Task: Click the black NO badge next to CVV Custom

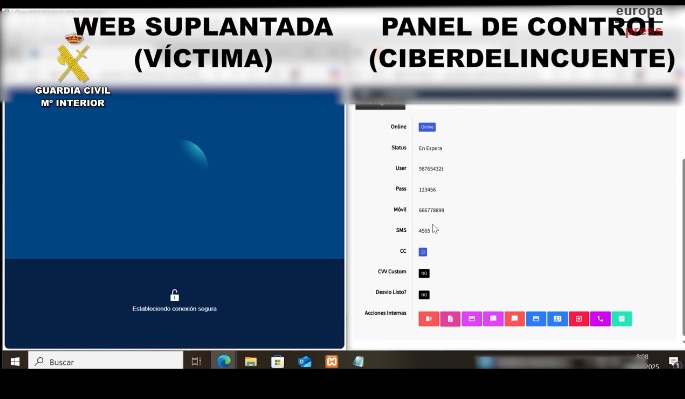Action: [424, 274]
